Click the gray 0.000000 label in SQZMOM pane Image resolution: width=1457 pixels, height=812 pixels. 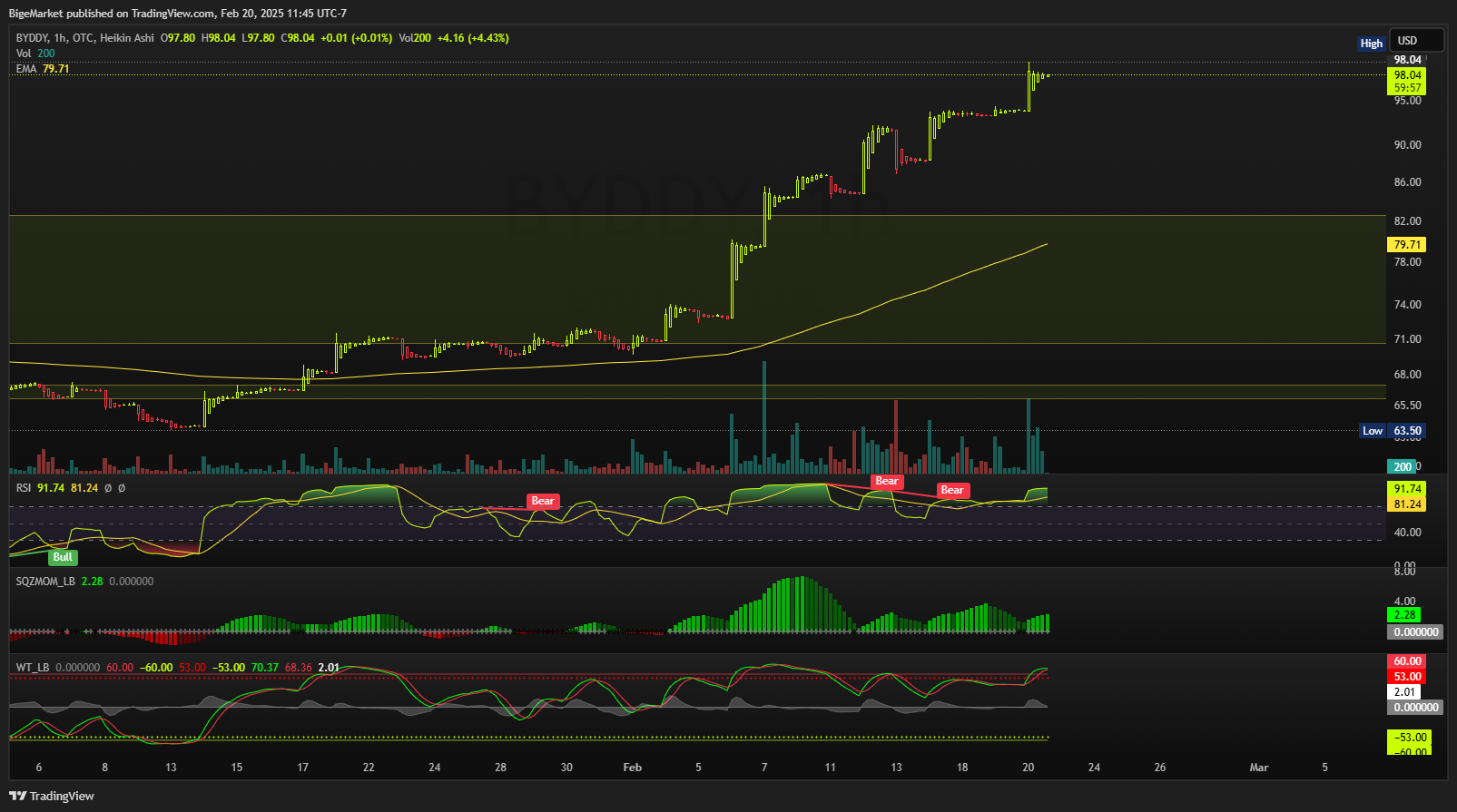[1415, 632]
